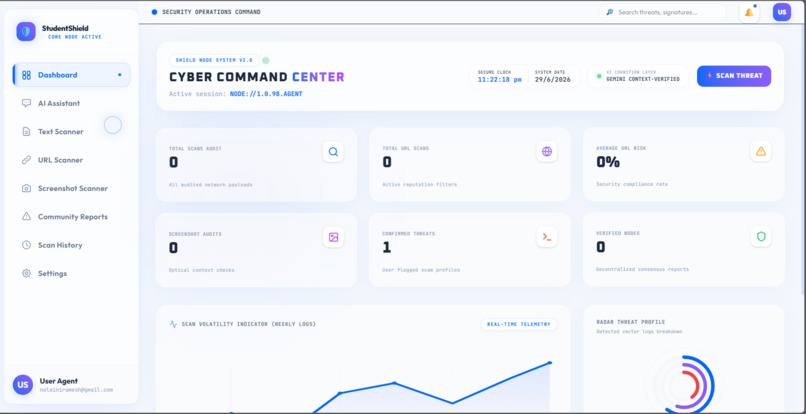806x414 pixels.
Task: Click the Gemini Context-Verified status pill
Action: click(x=638, y=76)
